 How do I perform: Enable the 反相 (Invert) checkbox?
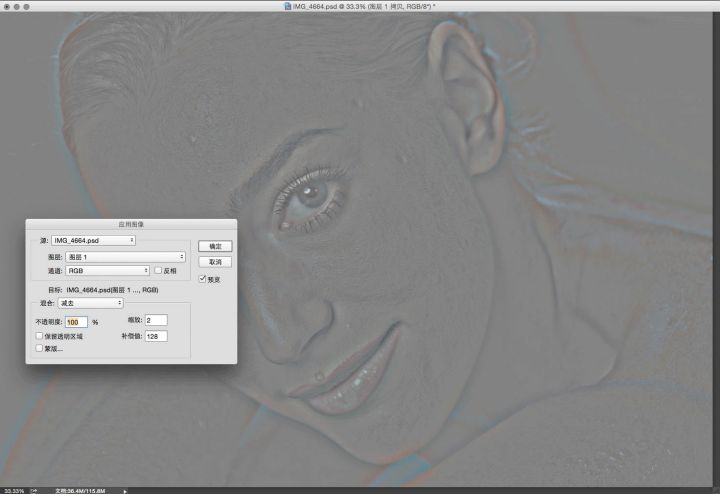[157, 270]
